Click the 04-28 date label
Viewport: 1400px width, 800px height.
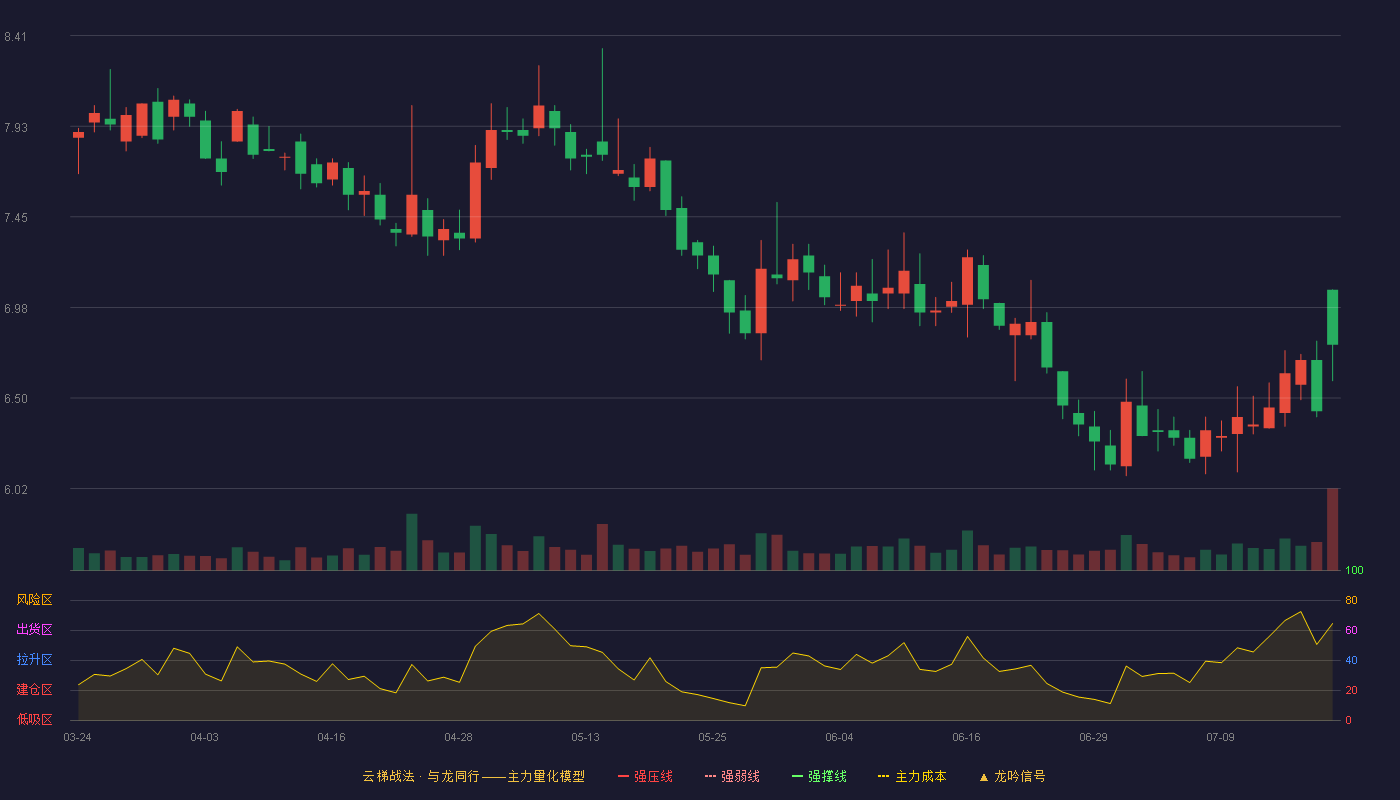point(459,737)
